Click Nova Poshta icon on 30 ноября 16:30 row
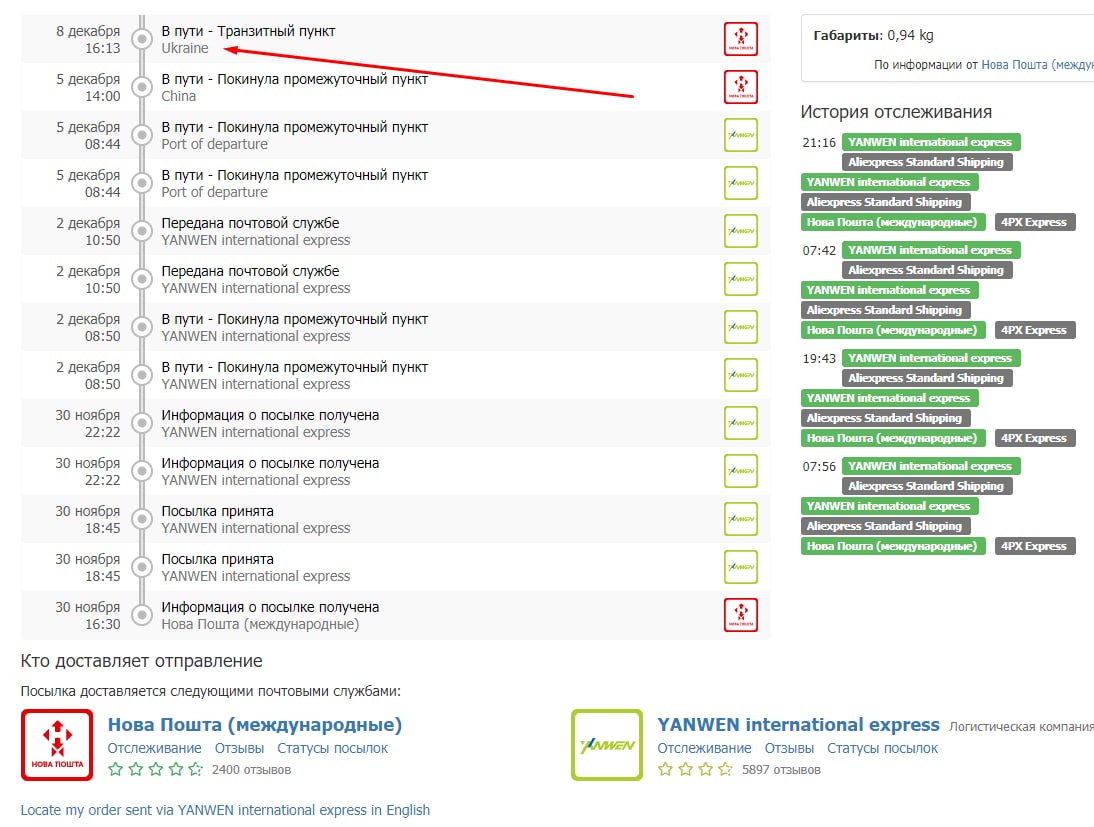Image resolution: width=1094 pixels, height=827 pixels. [740, 615]
